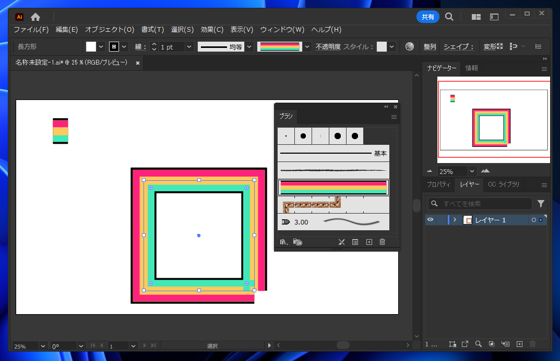This screenshot has width=560, height=361.
Task: Click Create New Sublayer icon
Action: [x=505, y=344]
